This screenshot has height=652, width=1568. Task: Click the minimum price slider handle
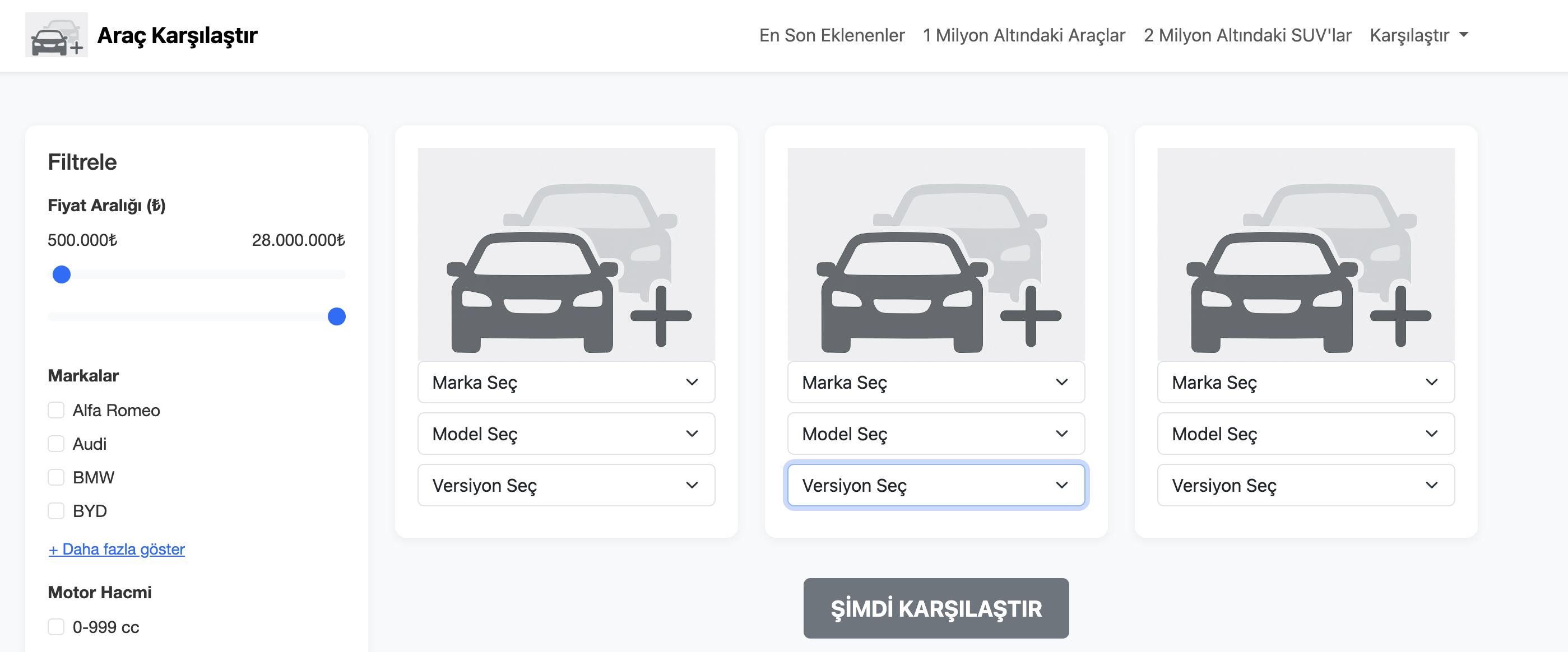pyautogui.click(x=62, y=275)
